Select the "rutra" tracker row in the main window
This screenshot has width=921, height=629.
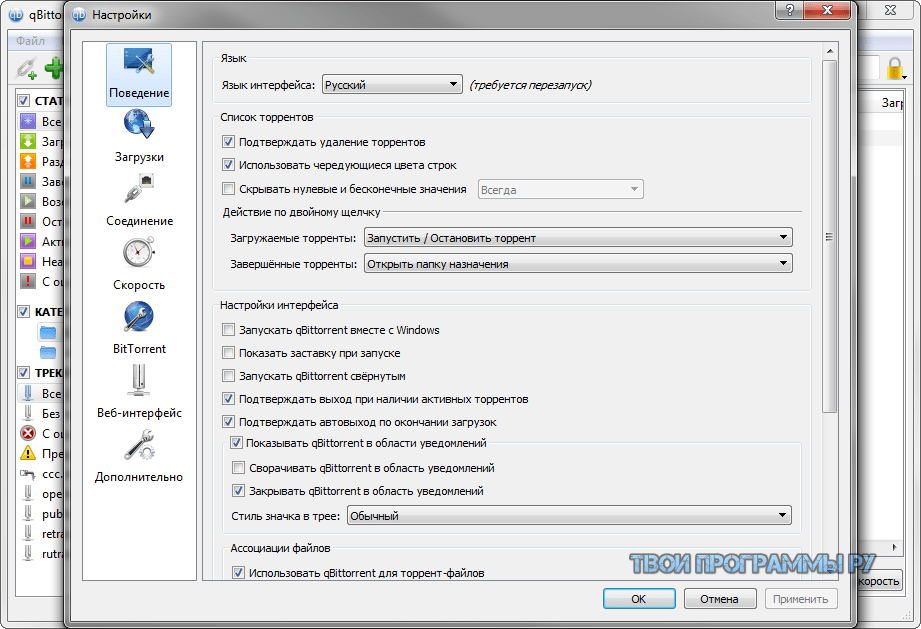coord(42,554)
